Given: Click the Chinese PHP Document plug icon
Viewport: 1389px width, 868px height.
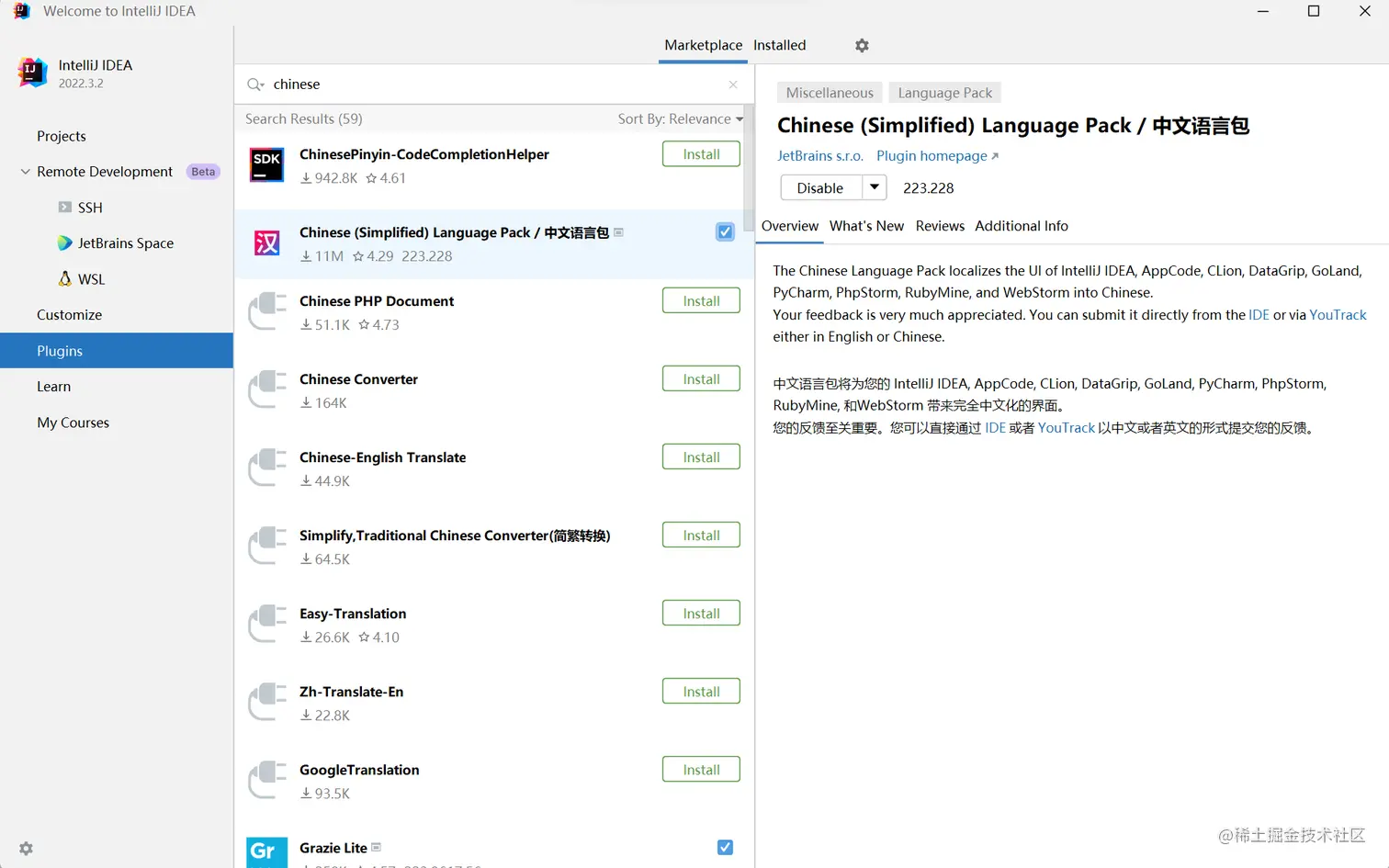Looking at the screenshot, I should point(267,311).
